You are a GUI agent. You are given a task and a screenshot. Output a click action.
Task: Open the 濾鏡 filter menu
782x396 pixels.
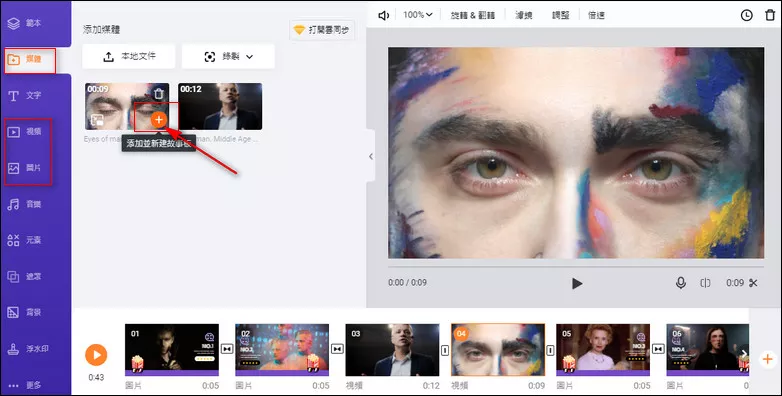tap(524, 15)
